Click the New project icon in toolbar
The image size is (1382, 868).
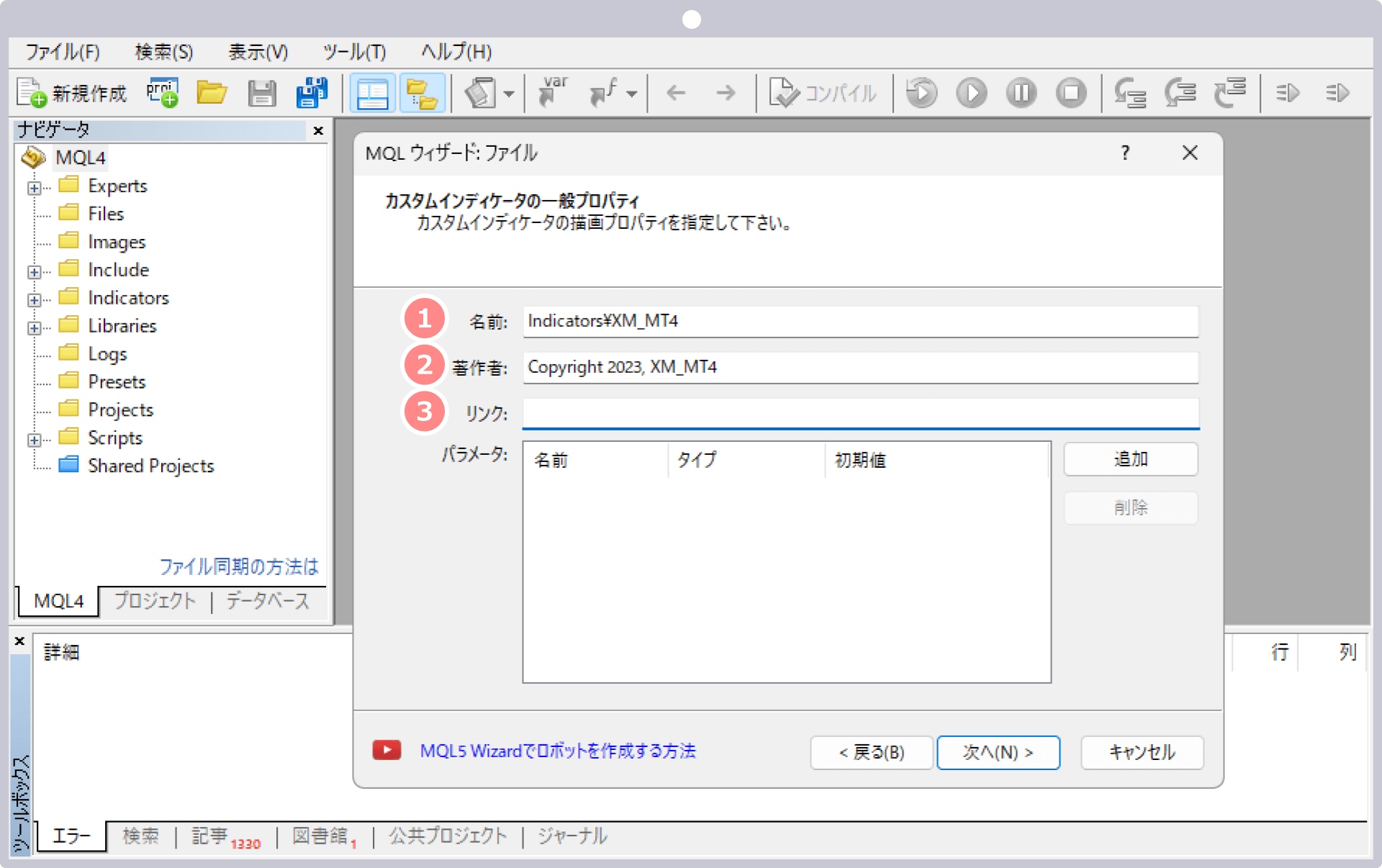[x=163, y=93]
